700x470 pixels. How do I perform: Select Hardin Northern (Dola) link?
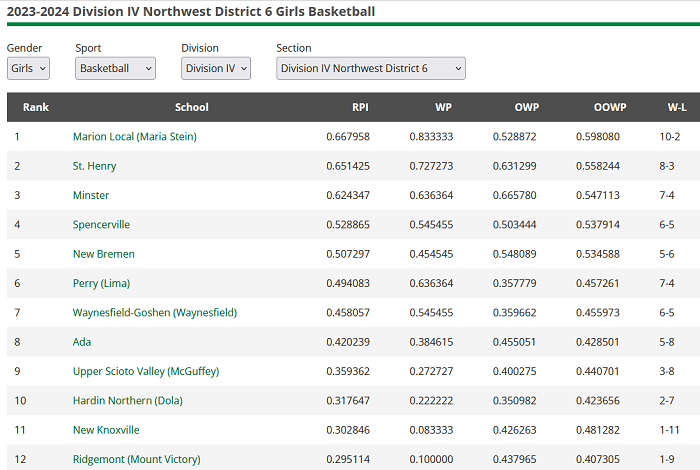point(128,401)
